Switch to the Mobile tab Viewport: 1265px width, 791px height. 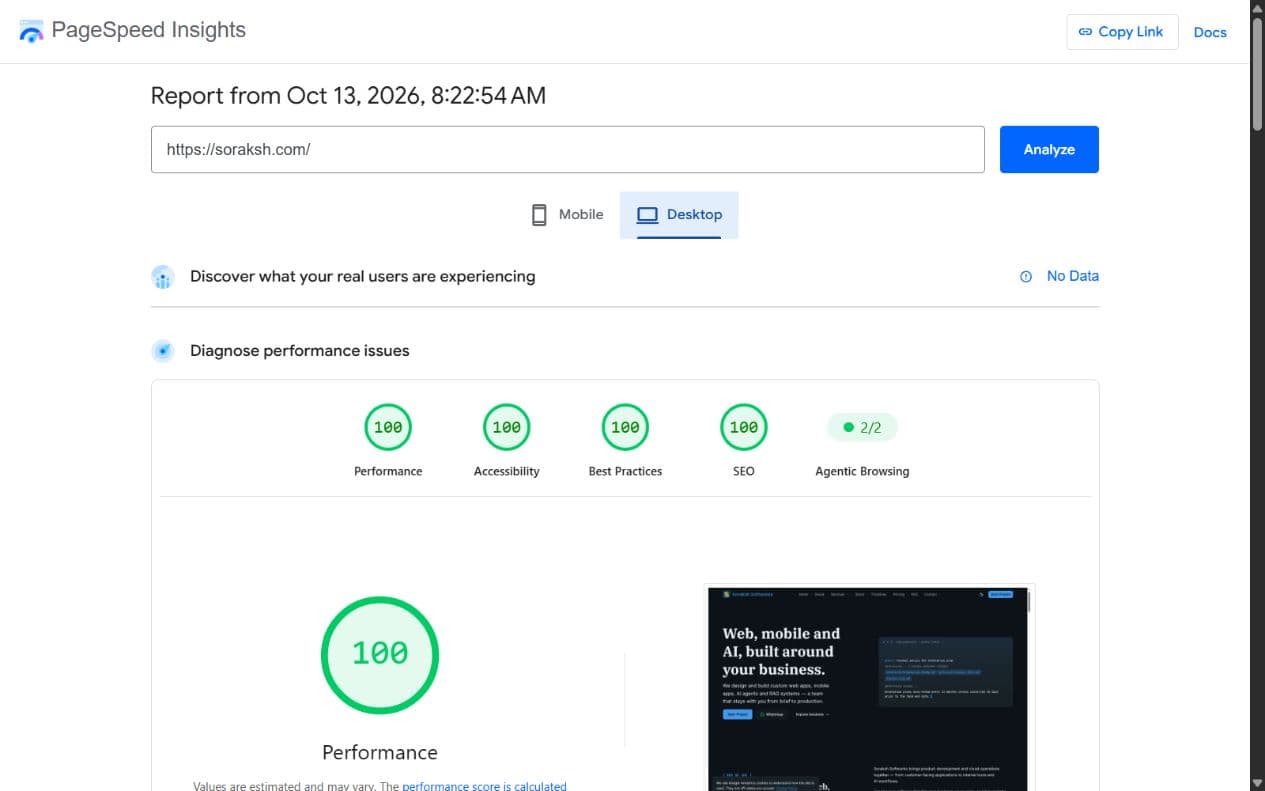pyautogui.click(x=567, y=214)
